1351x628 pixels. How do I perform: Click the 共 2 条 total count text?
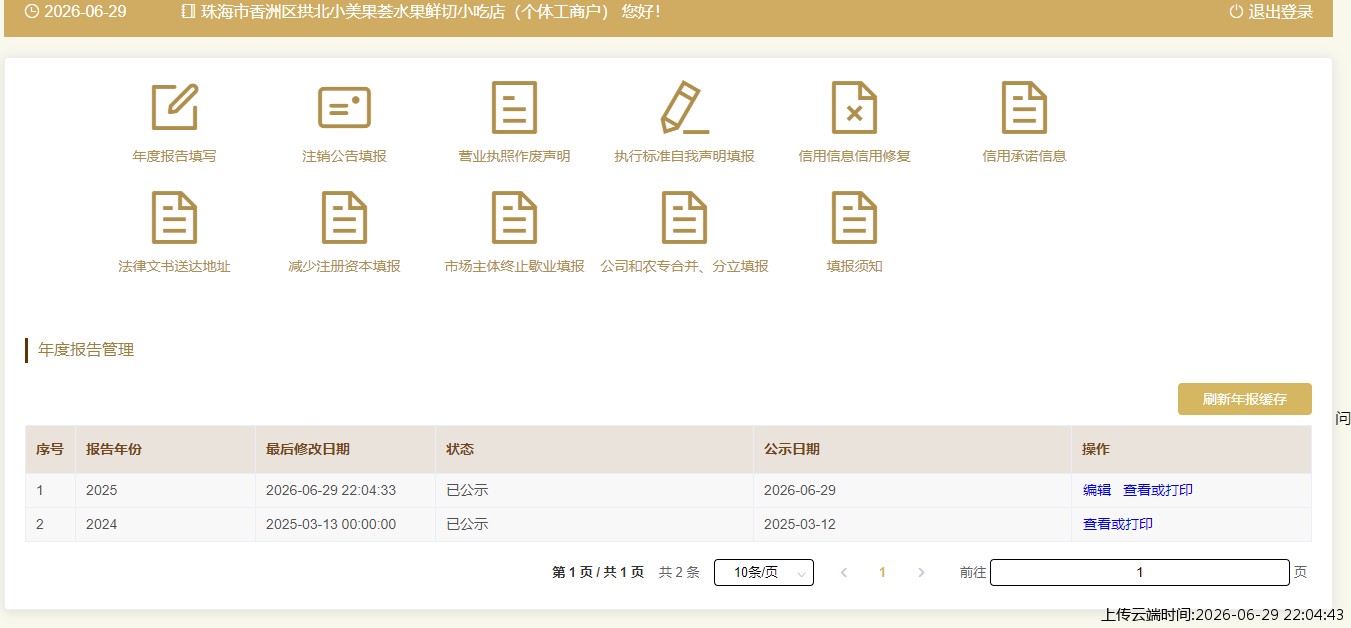[x=679, y=572]
